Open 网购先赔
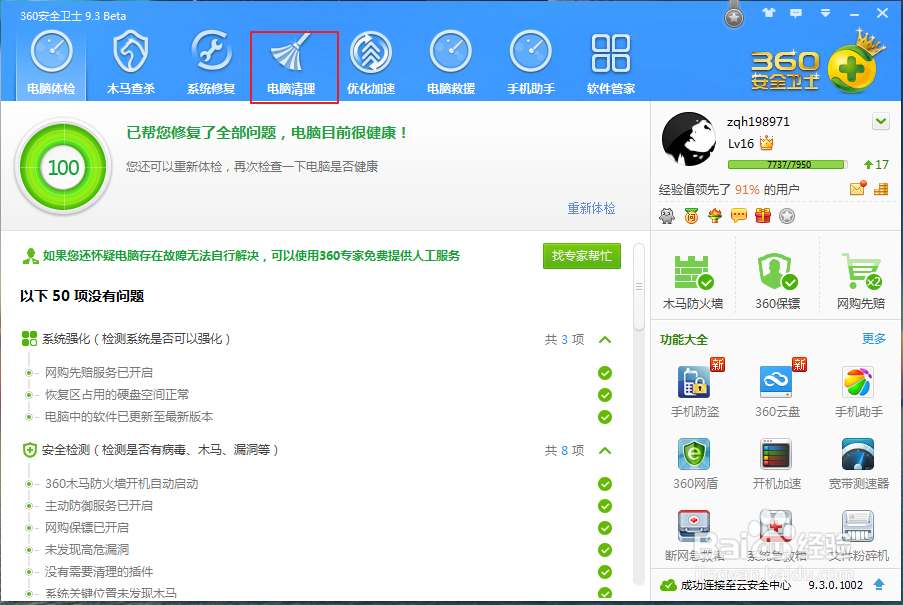This screenshot has height=605, width=903. 860,281
